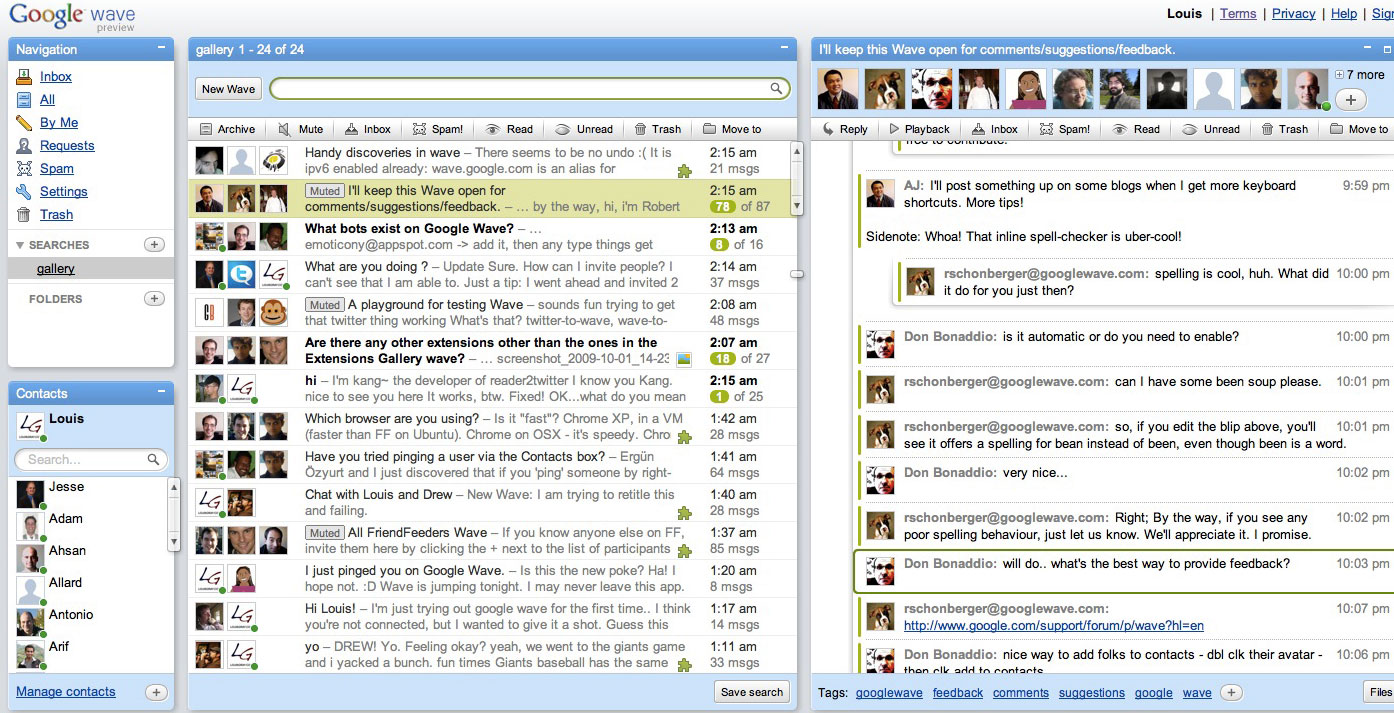Viewport: 1394px width, 713px height.
Task: Click the googlewave tag
Action: (889, 692)
